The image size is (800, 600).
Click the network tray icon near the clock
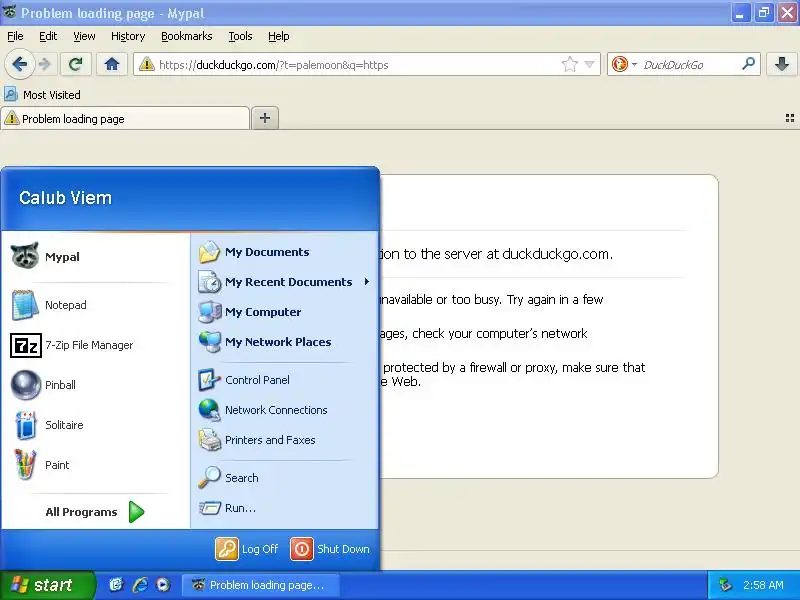coord(724,585)
